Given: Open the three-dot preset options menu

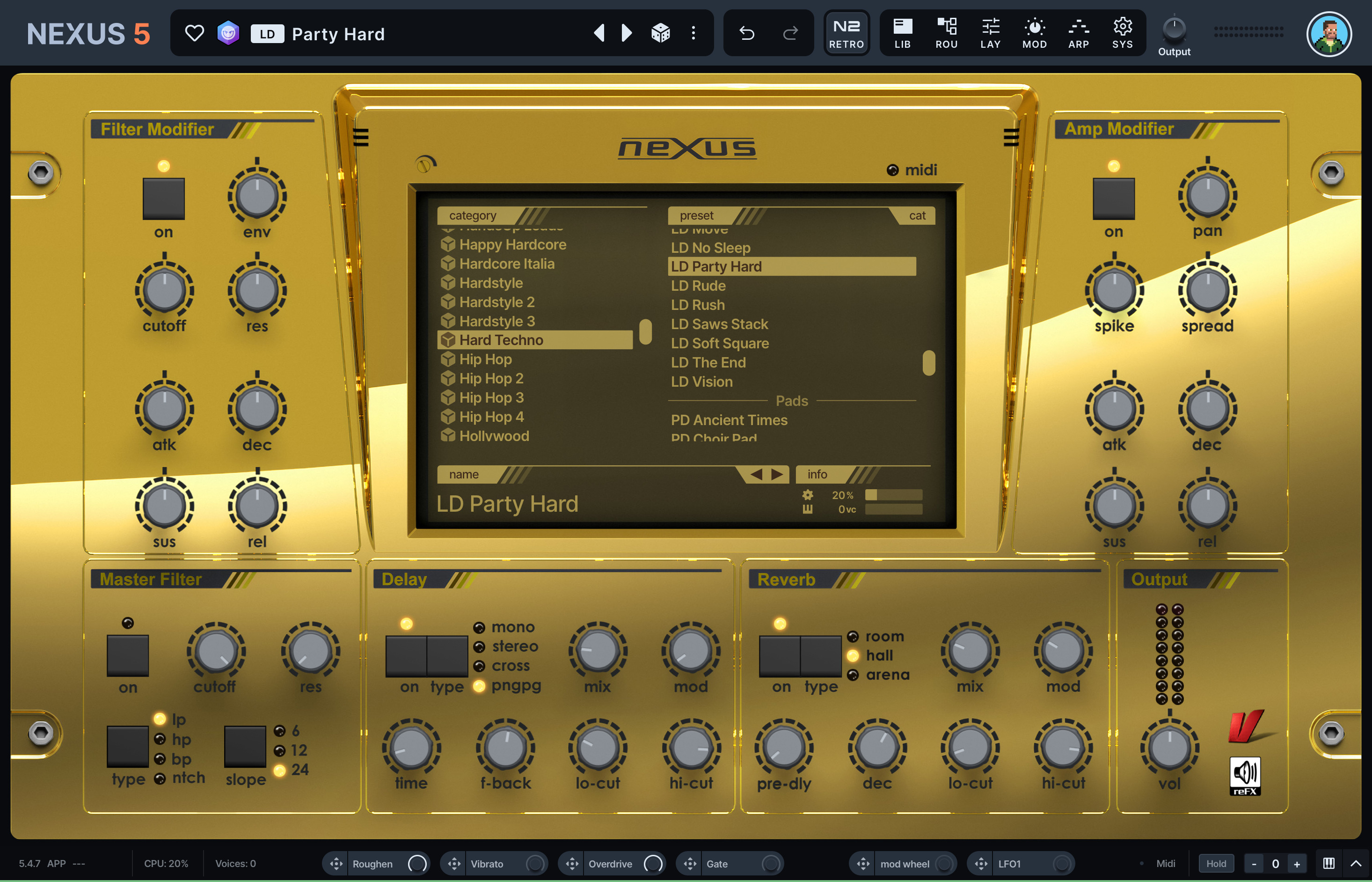Looking at the screenshot, I should click(x=693, y=33).
